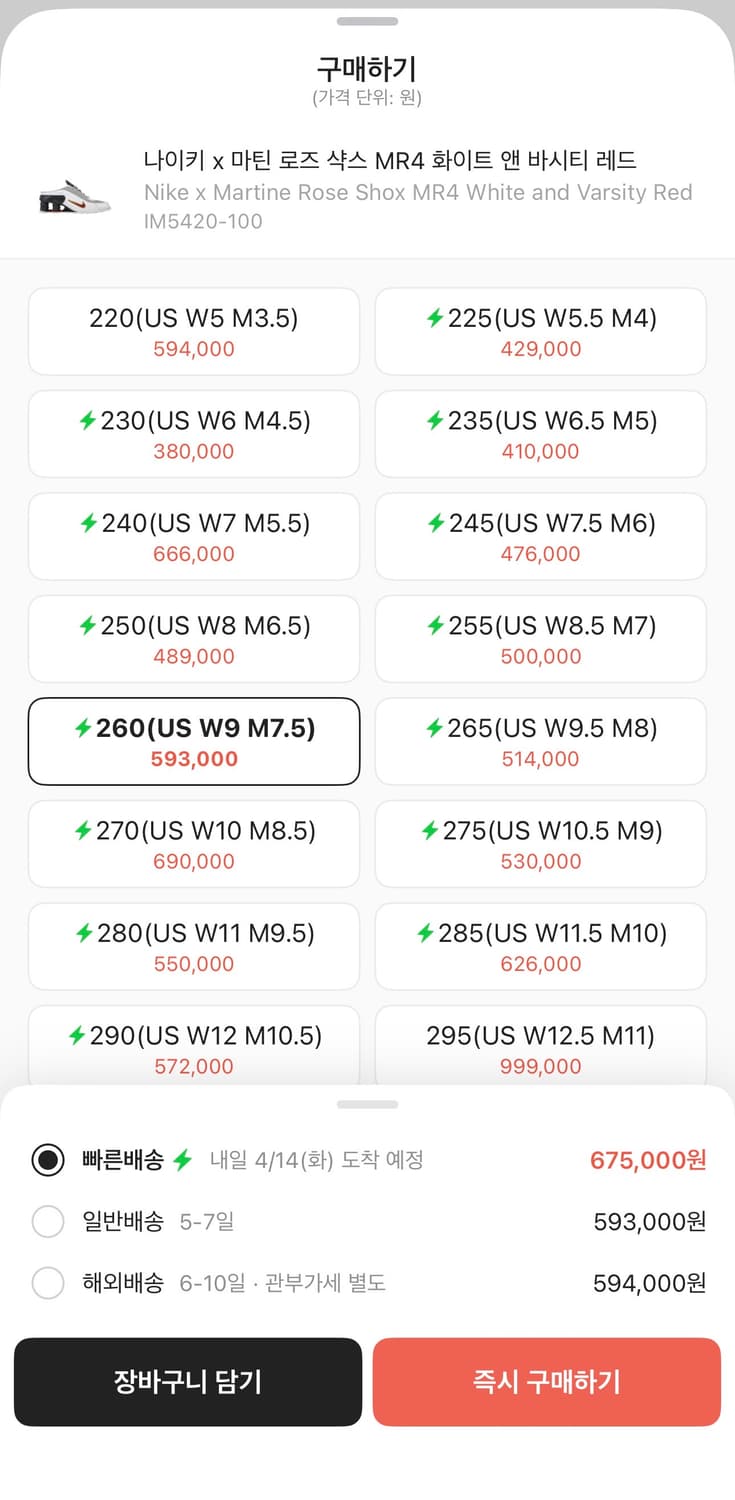Tap lightning icon on the 285 size

[x=426, y=933]
